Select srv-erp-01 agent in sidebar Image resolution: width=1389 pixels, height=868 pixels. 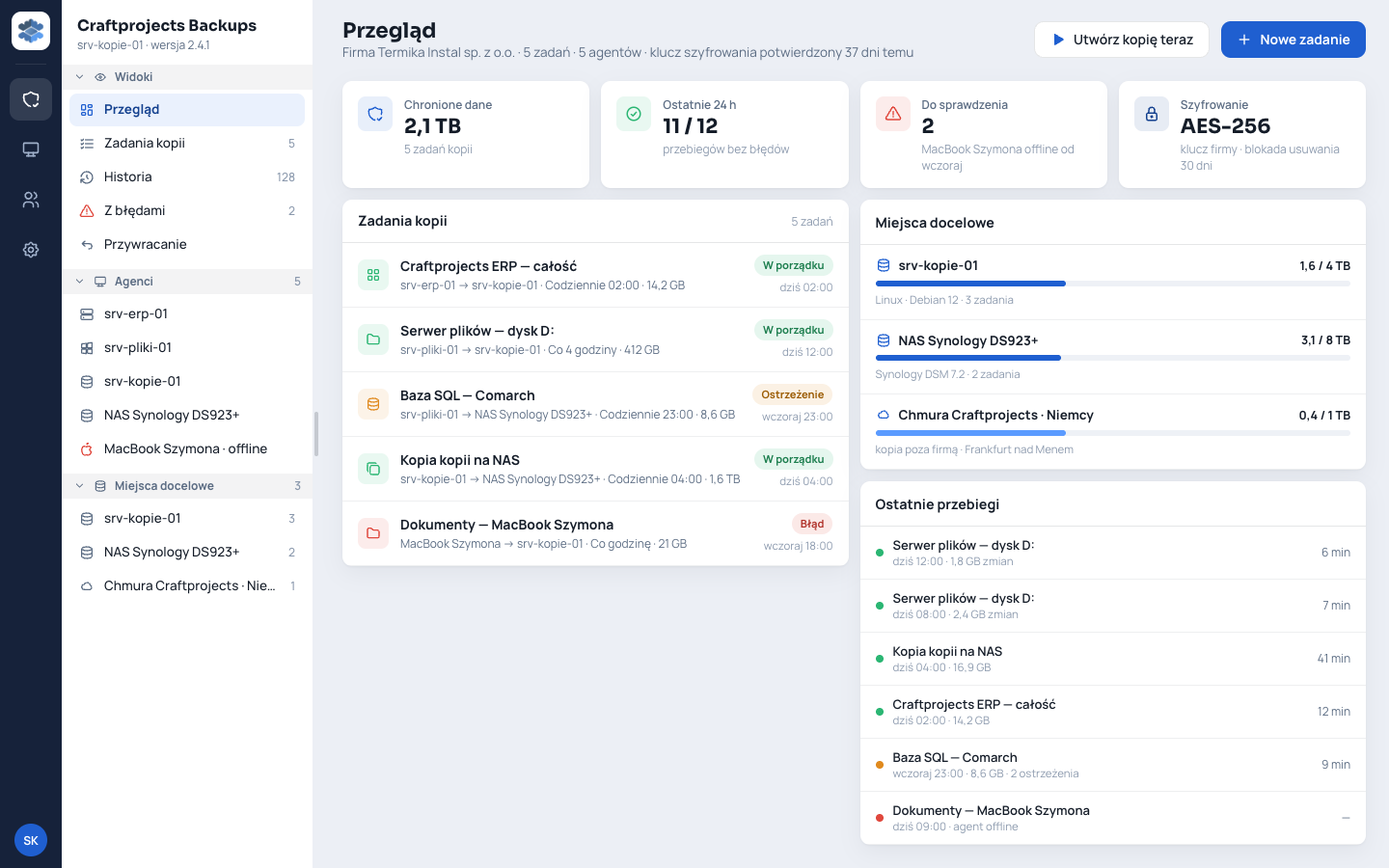(187, 314)
